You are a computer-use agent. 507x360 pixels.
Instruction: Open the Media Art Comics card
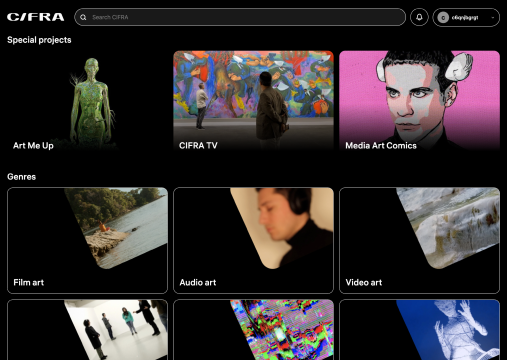(x=419, y=101)
